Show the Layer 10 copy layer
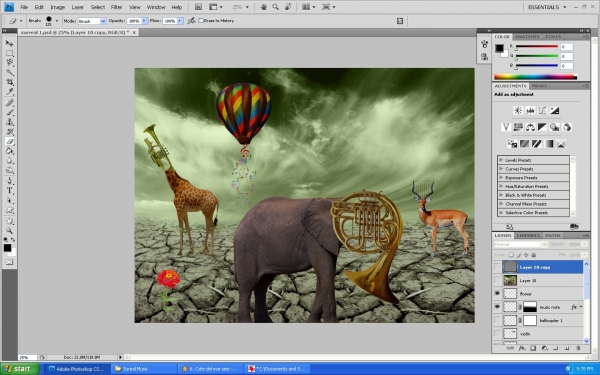600x375 pixels. [497, 267]
